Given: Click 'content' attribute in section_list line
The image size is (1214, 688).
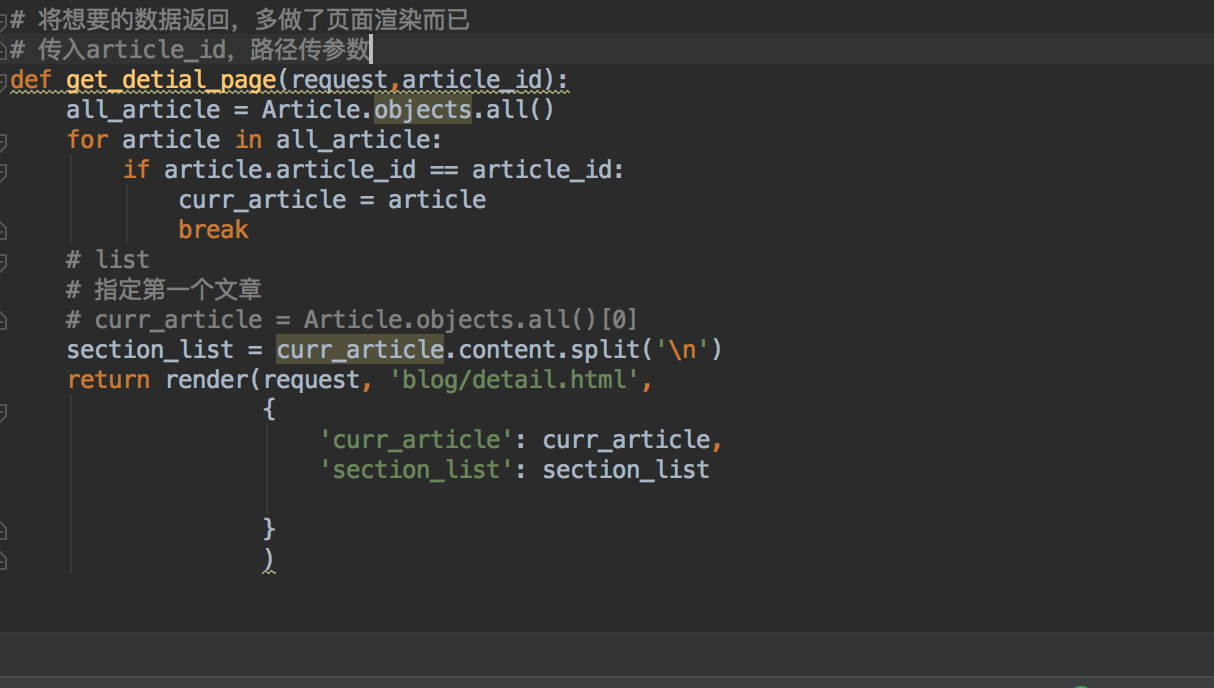Looking at the screenshot, I should click(507, 349).
